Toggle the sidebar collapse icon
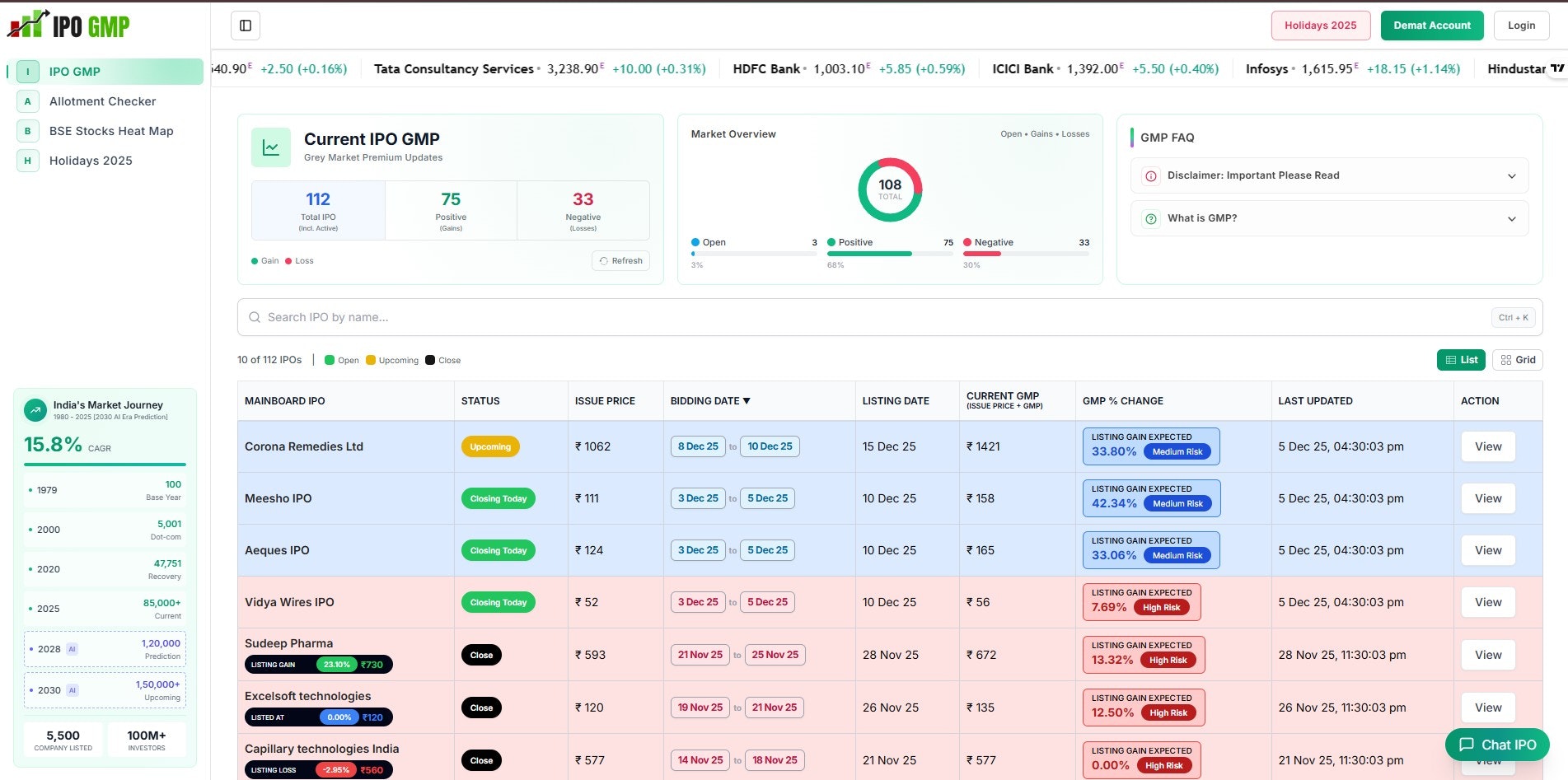Viewport: 1568px width, 780px height. tap(244, 25)
